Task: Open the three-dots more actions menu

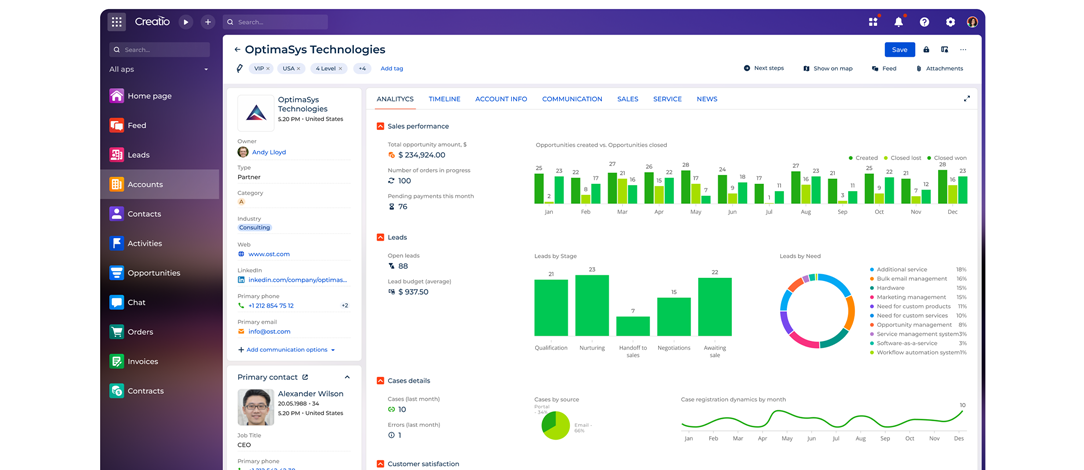Action: click(x=963, y=49)
